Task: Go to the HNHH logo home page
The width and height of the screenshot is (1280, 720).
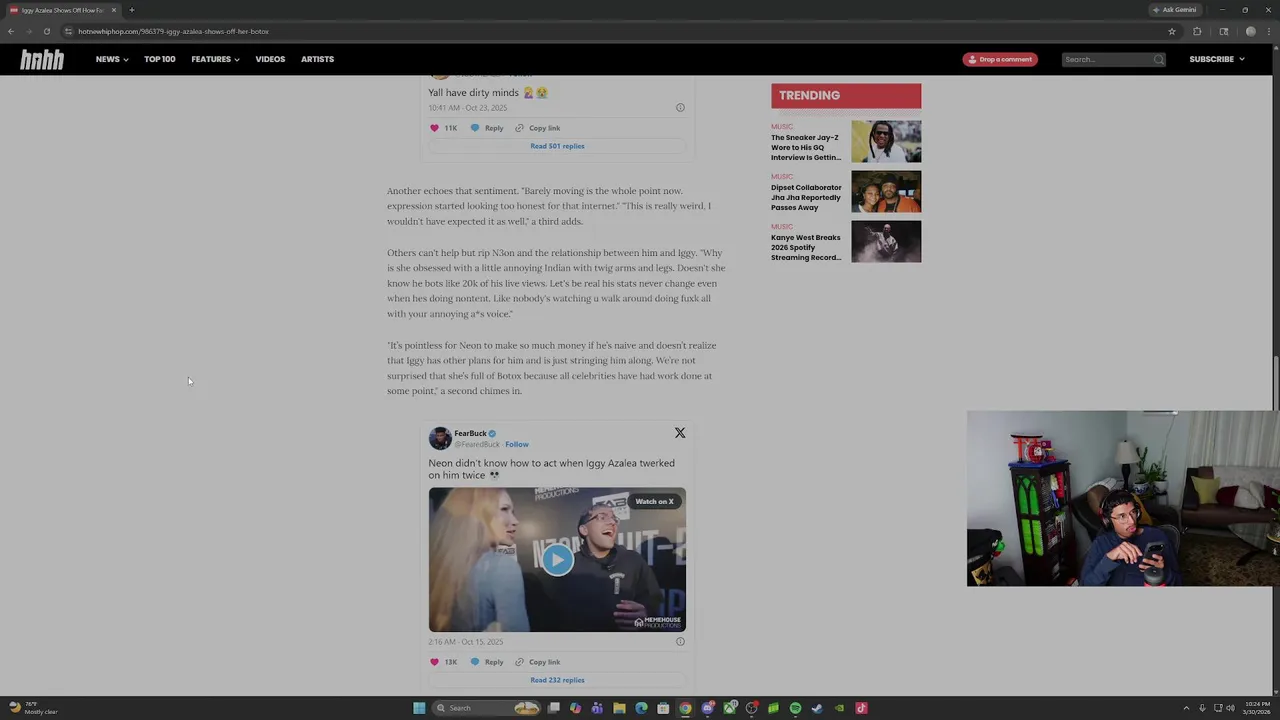Action: click(42, 60)
